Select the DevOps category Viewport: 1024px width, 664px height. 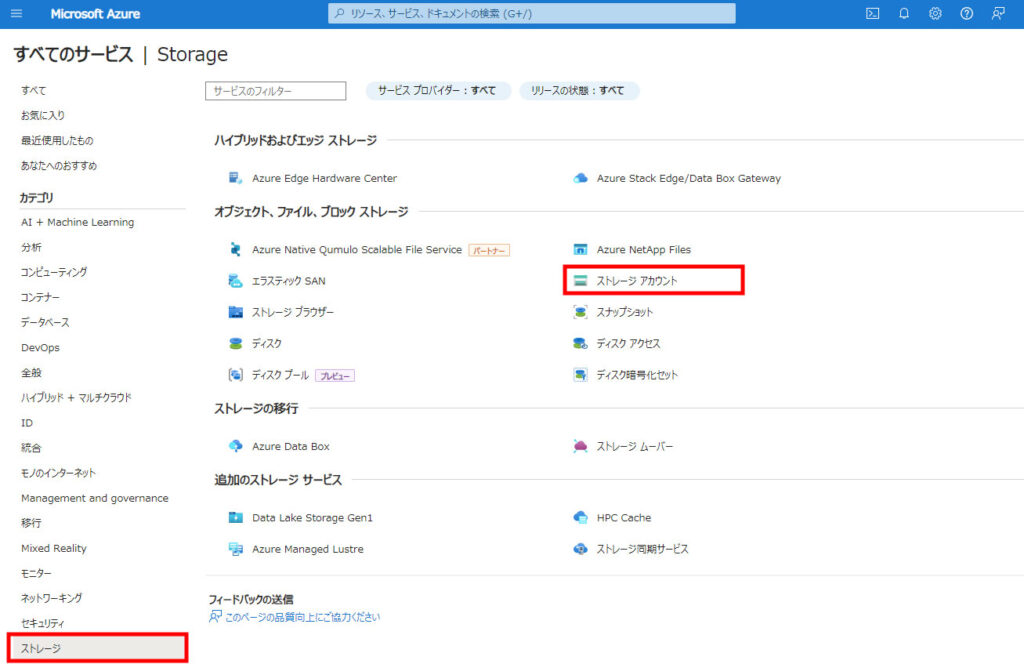point(40,347)
